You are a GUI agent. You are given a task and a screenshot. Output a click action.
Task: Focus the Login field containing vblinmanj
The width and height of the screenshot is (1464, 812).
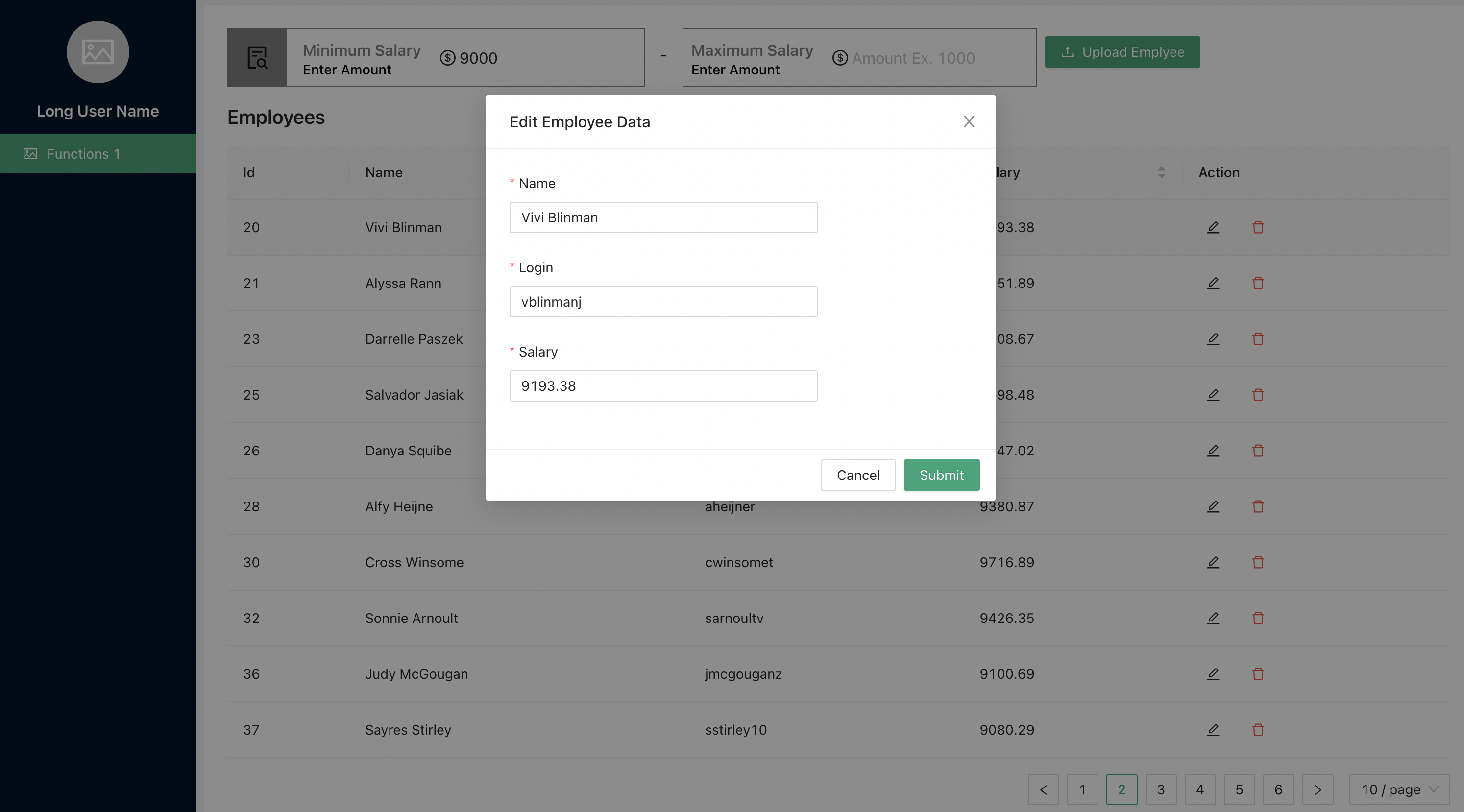click(x=662, y=302)
